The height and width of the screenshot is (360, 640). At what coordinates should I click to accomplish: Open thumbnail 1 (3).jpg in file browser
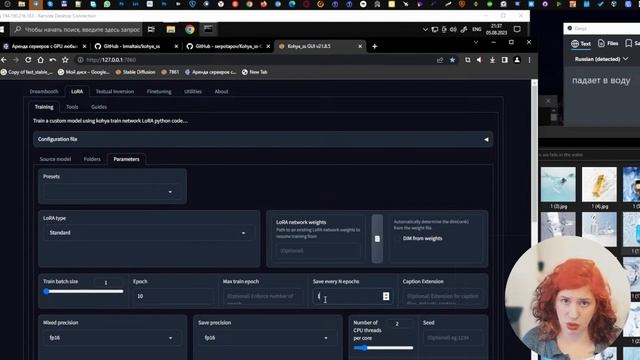[558, 184]
